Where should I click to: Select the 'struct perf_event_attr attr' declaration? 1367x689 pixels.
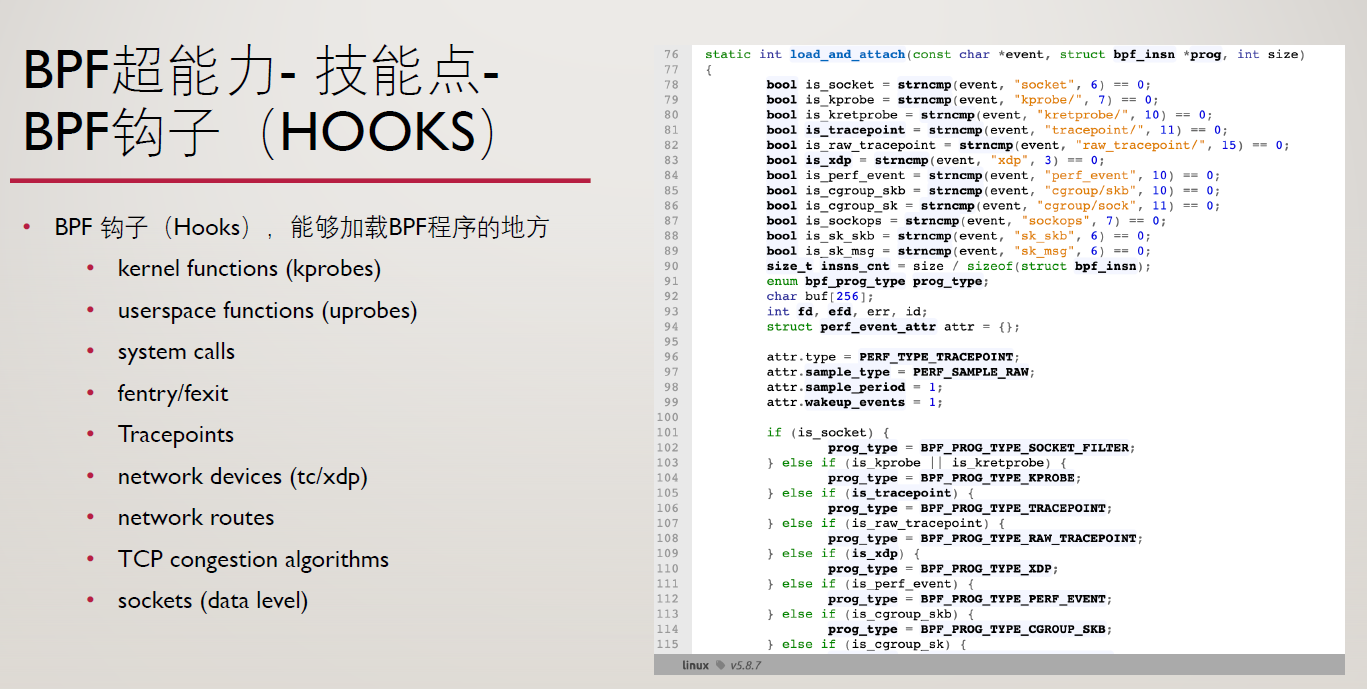[x=893, y=327]
